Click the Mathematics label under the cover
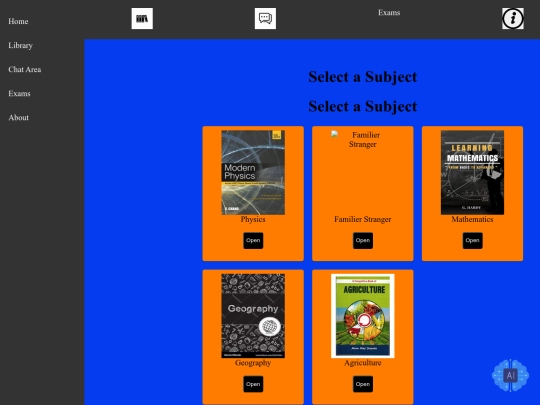 point(472,219)
